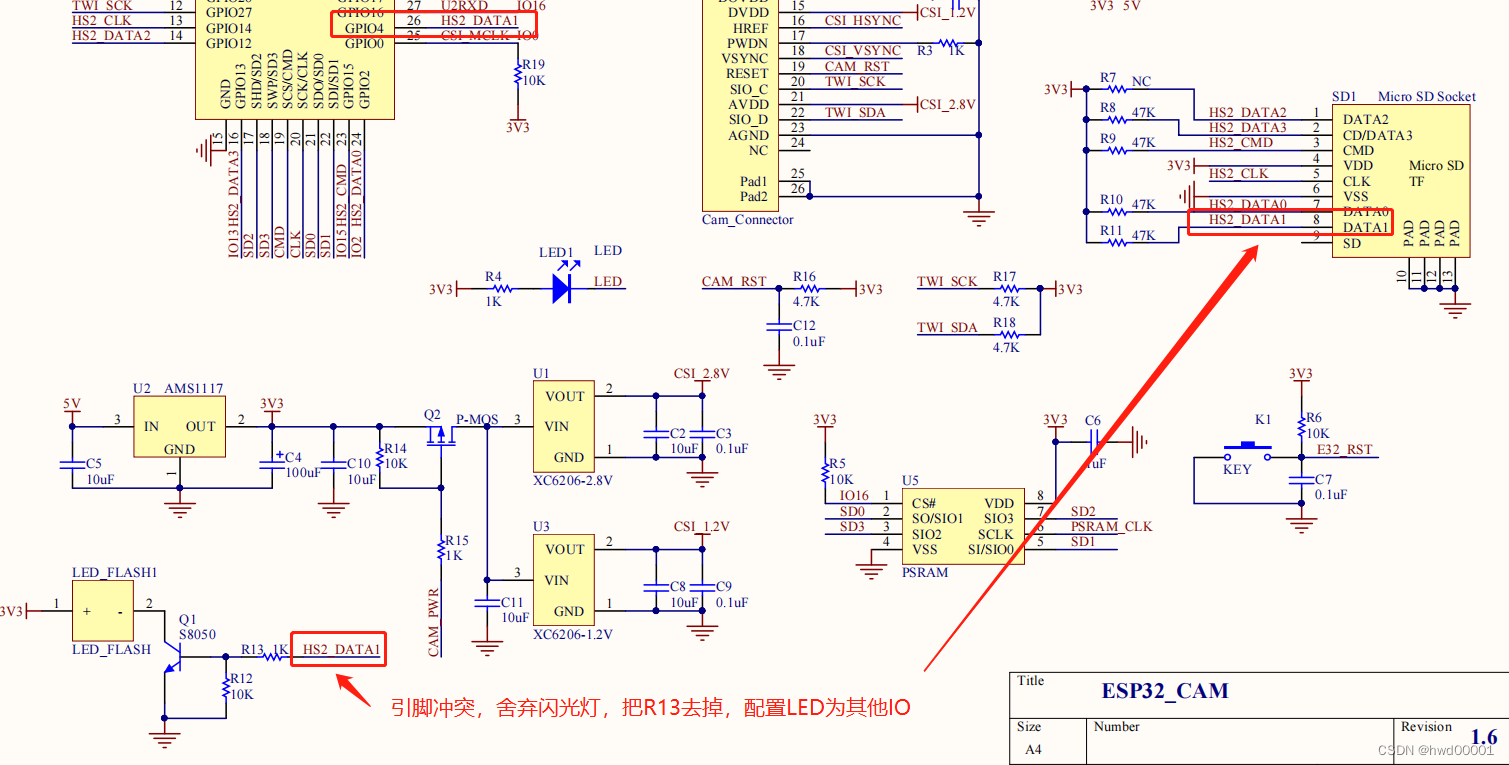Click the SCLK pin name on PSRAM

coord(996,534)
